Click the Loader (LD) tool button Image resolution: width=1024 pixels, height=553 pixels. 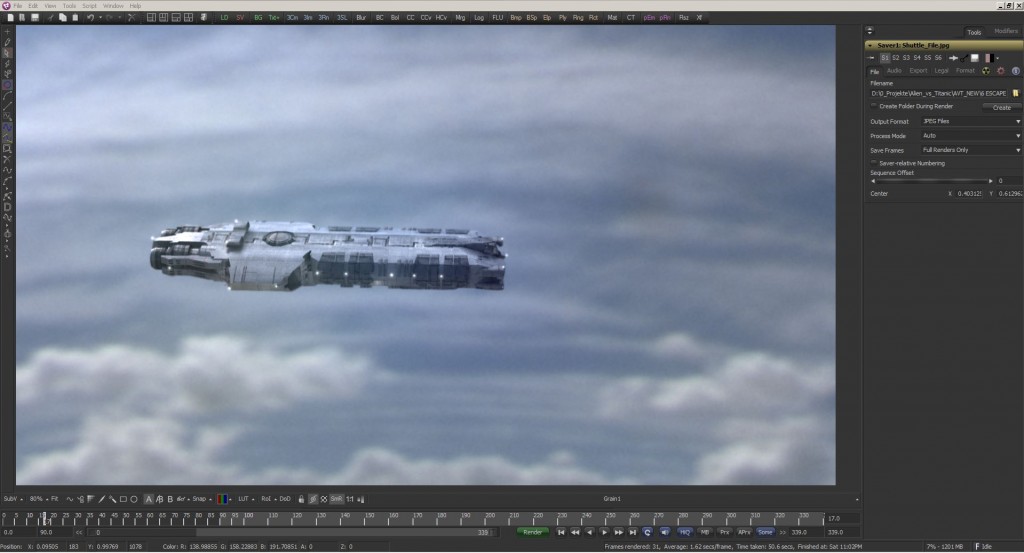pyautogui.click(x=224, y=18)
